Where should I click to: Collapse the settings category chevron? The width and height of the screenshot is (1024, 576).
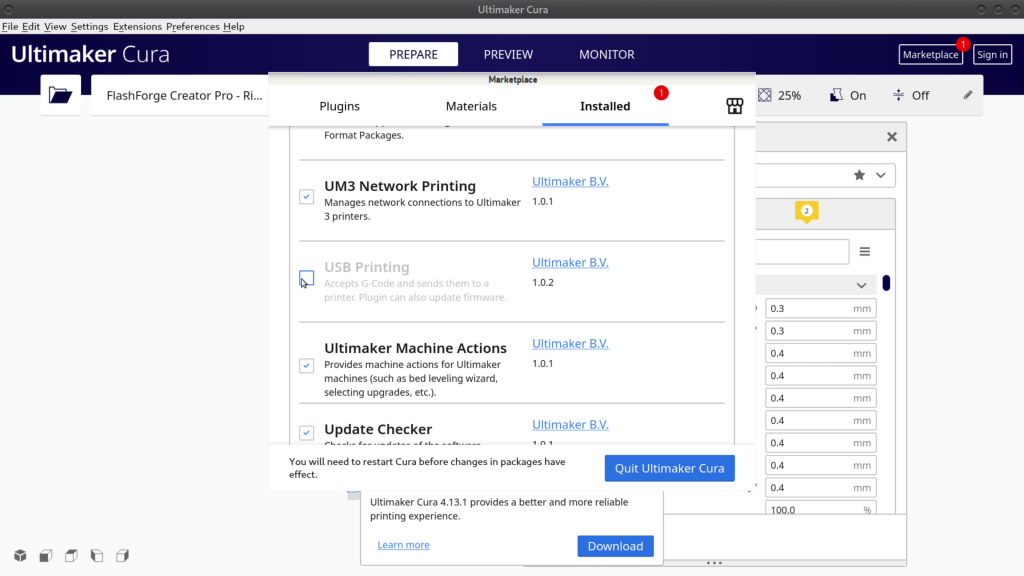pyautogui.click(x=861, y=285)
